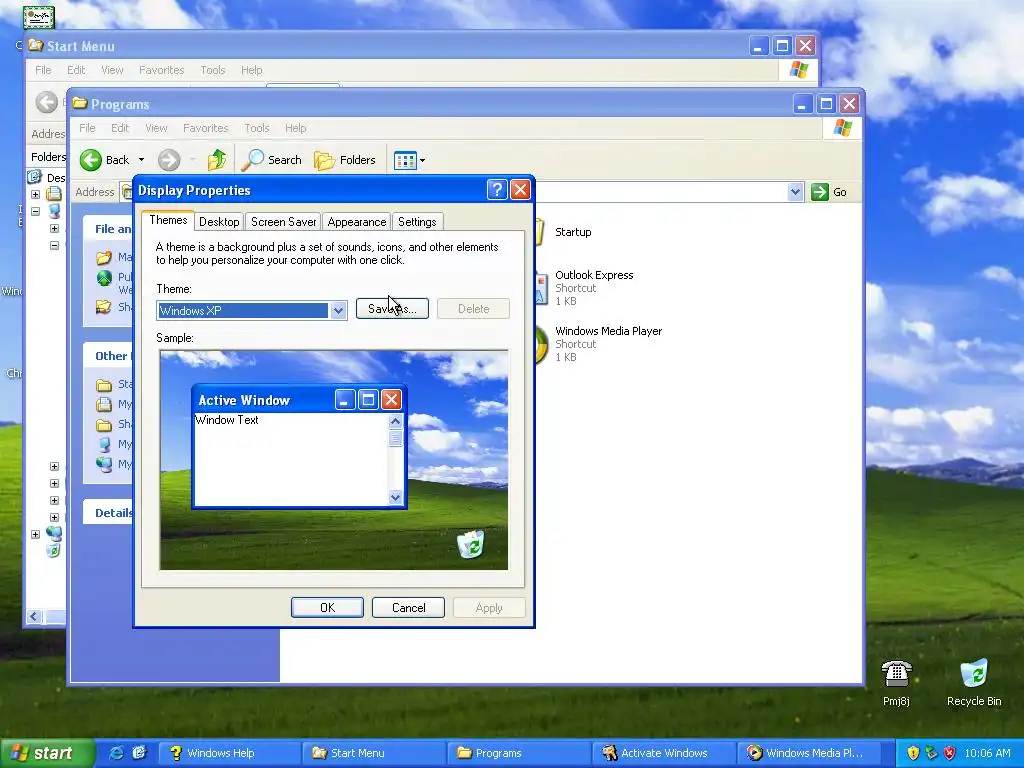Open the File menu in Start Menu window
This screenshot has height=768, width=1024.
click(43, 70)
